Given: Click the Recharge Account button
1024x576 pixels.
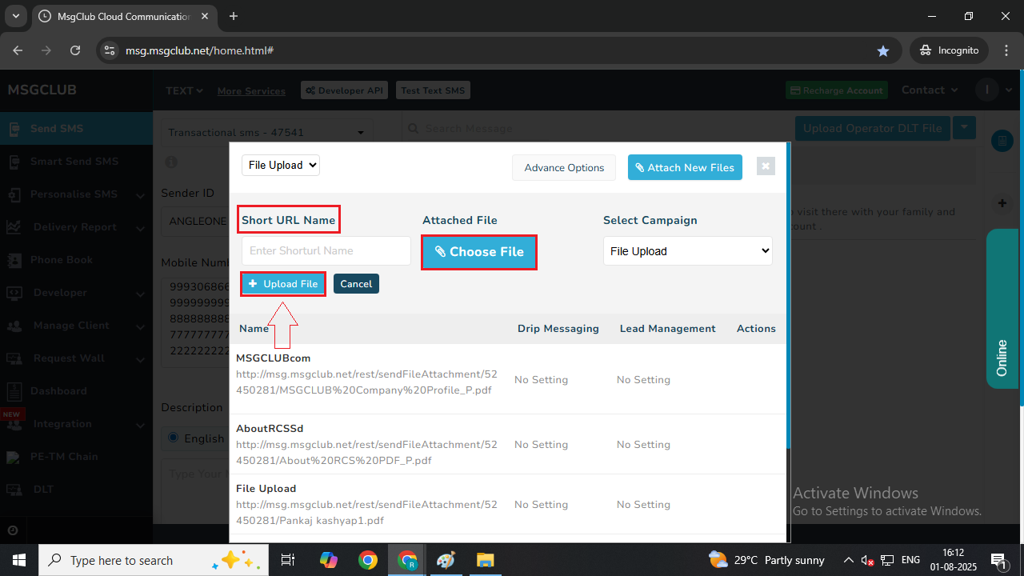Looking at the screenshot, I should click(x=837, y=91).
